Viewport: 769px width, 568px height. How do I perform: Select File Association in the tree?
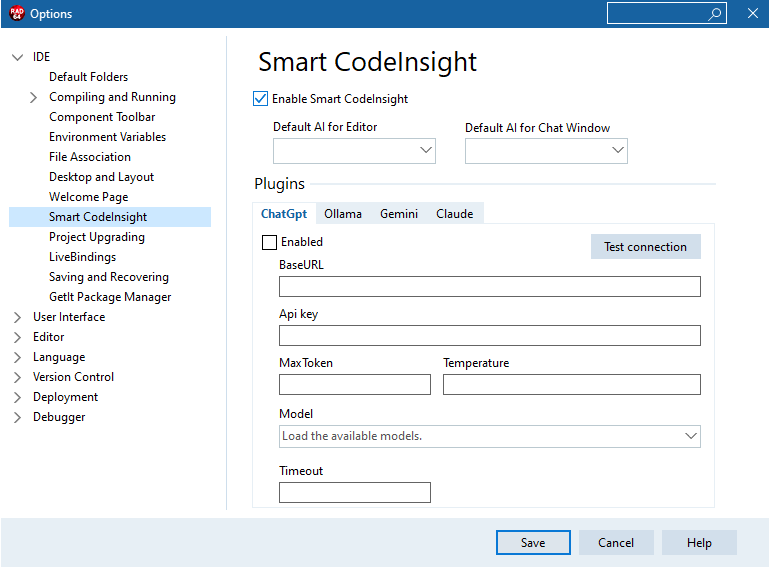pyautogui.click(x=90, y=157)
